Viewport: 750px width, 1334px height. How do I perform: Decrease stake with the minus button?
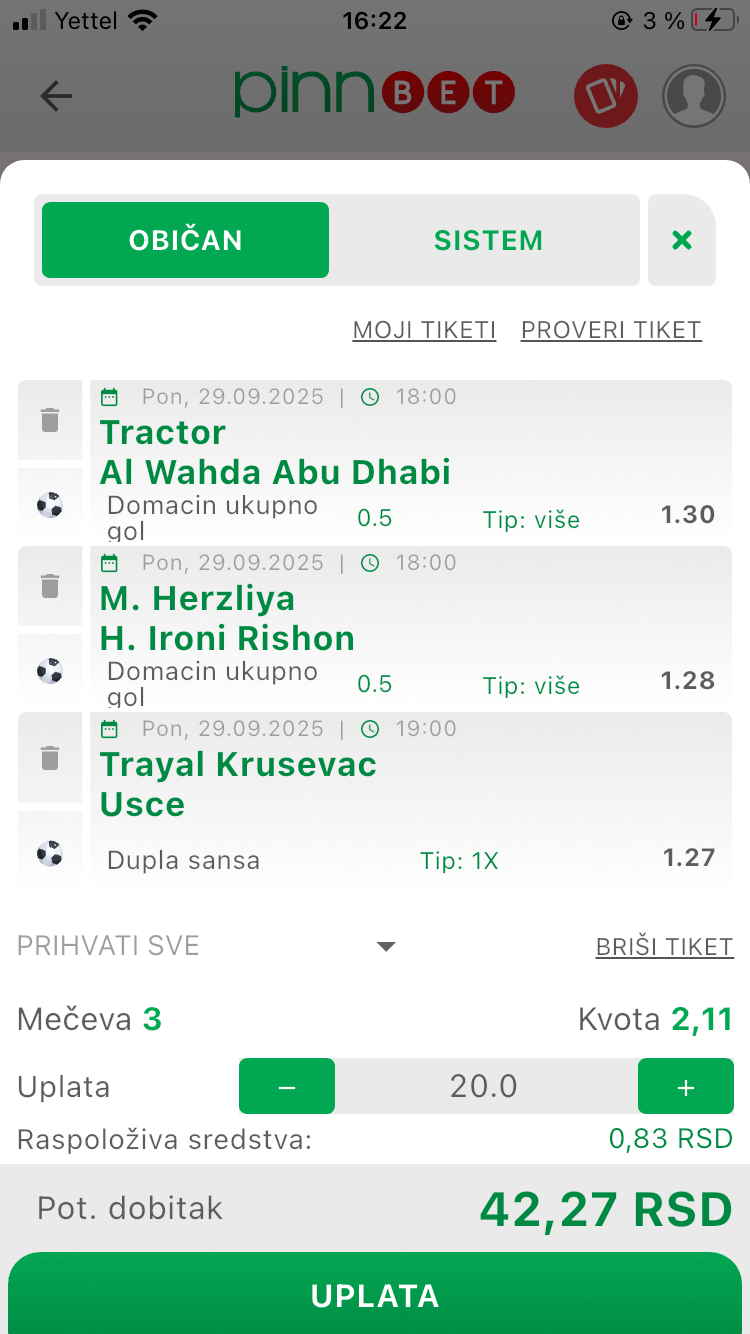(x=287, y=1086)
